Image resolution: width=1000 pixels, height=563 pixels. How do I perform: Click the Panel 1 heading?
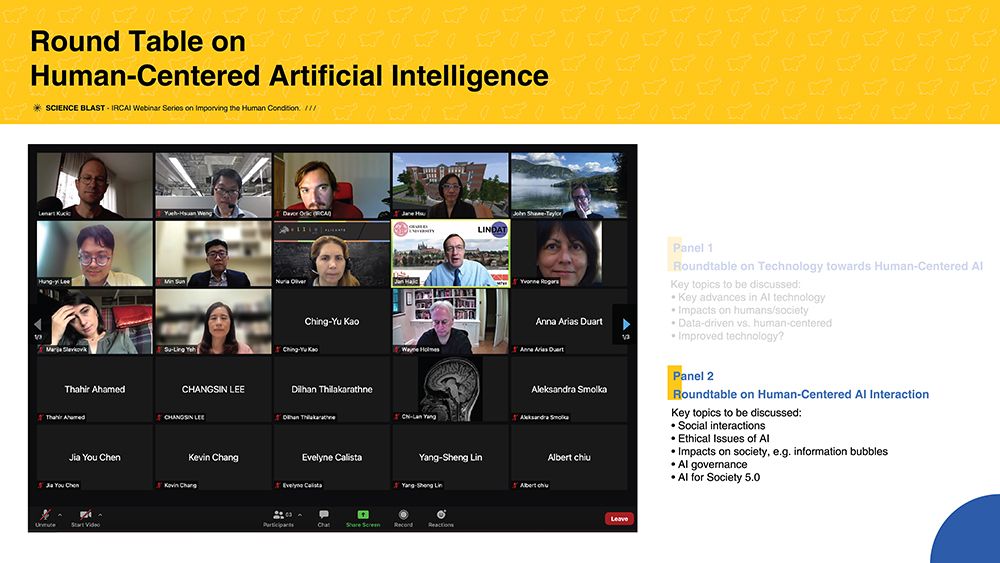pos(693,248)
